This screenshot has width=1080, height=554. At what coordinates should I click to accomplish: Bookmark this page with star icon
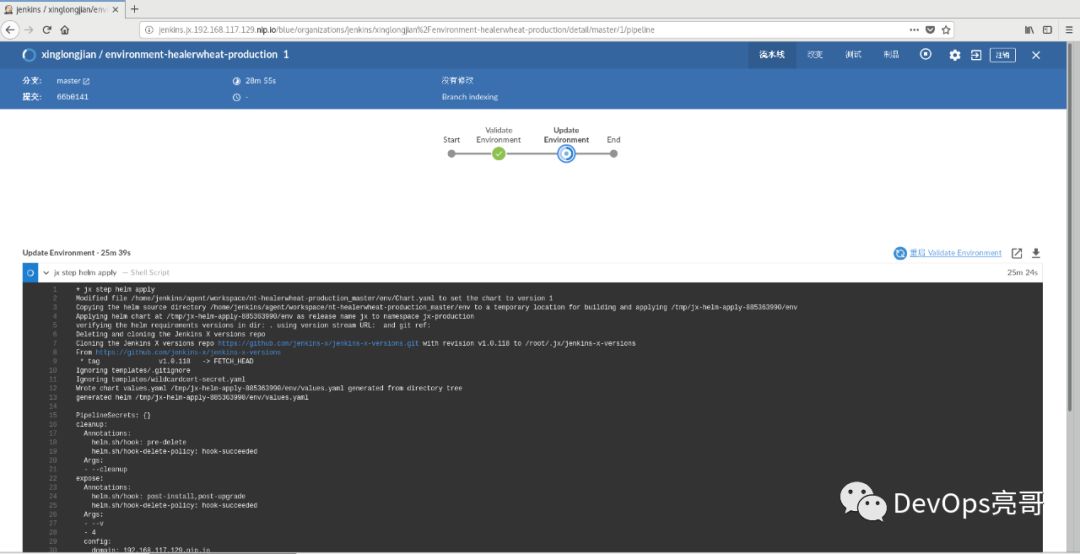coord(946,30)
